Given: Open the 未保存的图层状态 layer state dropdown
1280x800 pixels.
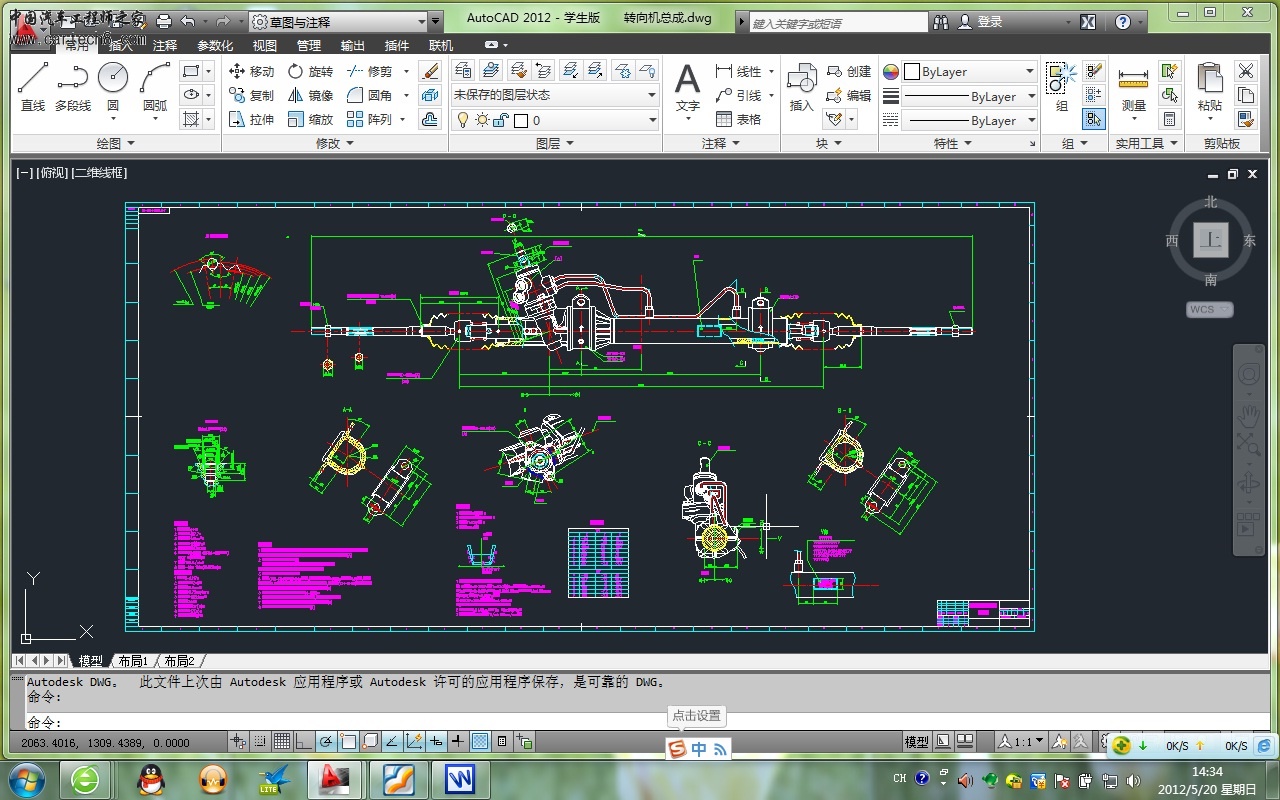Looking at the screenshot, I should click(555, 95).
